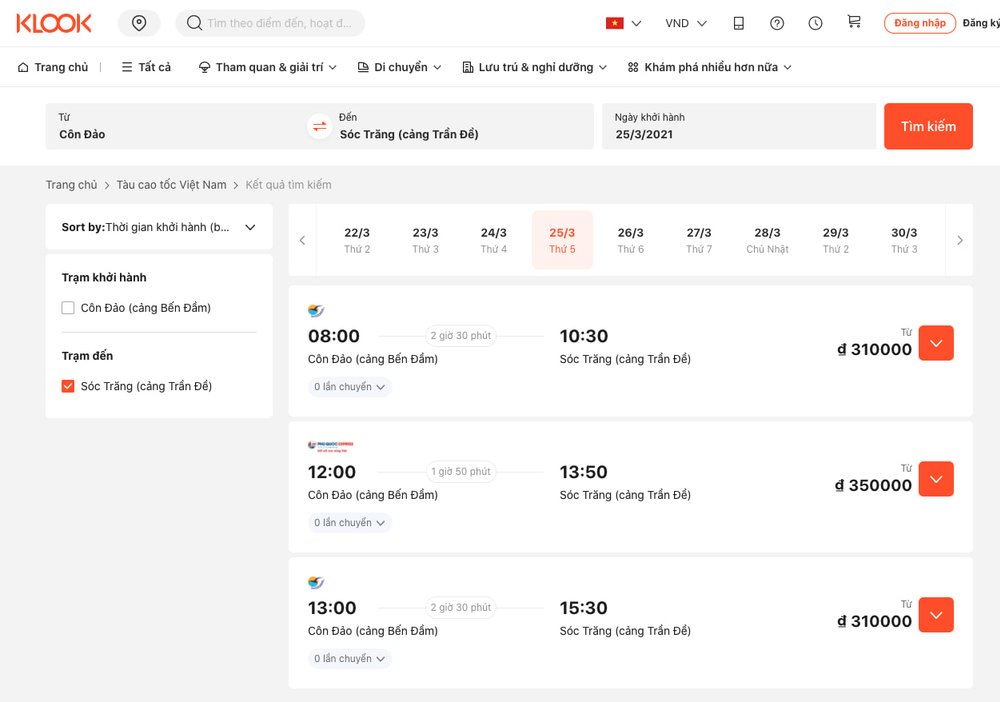Screen dimensions: 1000x702
Task: Click the Đăng nhập login button
Action: [x=919, y=23]
